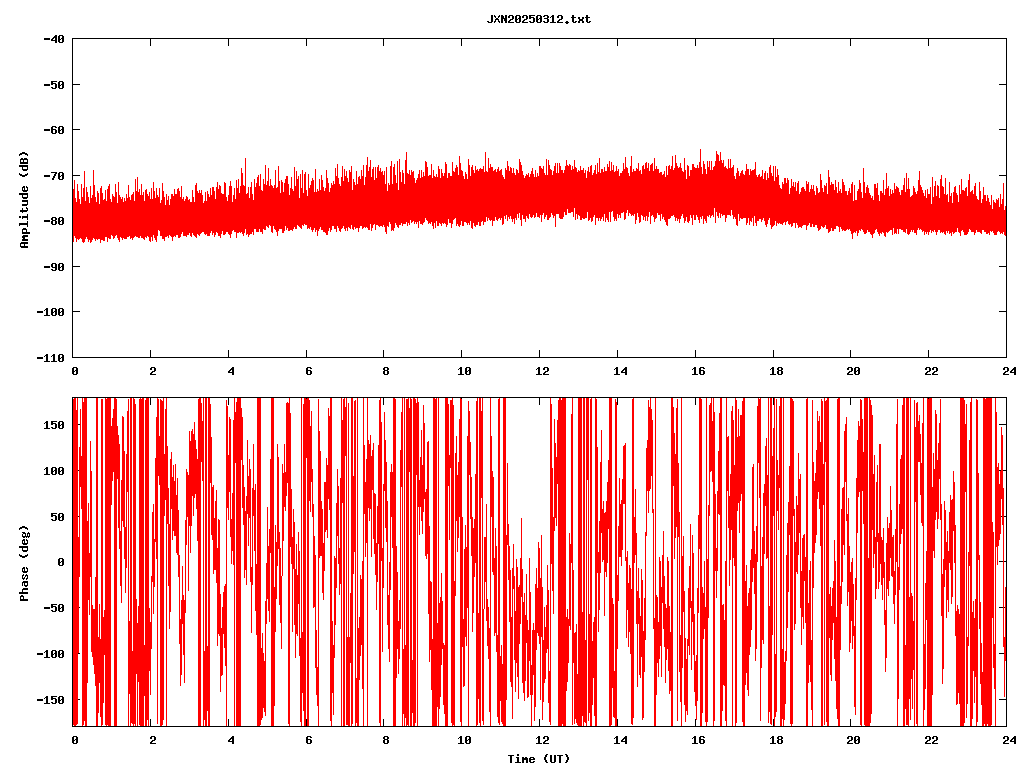Click hour 16 tick under Phase plot
Image resolution: width=1024 pixels, height=768 pixels.
click(697, 741)
